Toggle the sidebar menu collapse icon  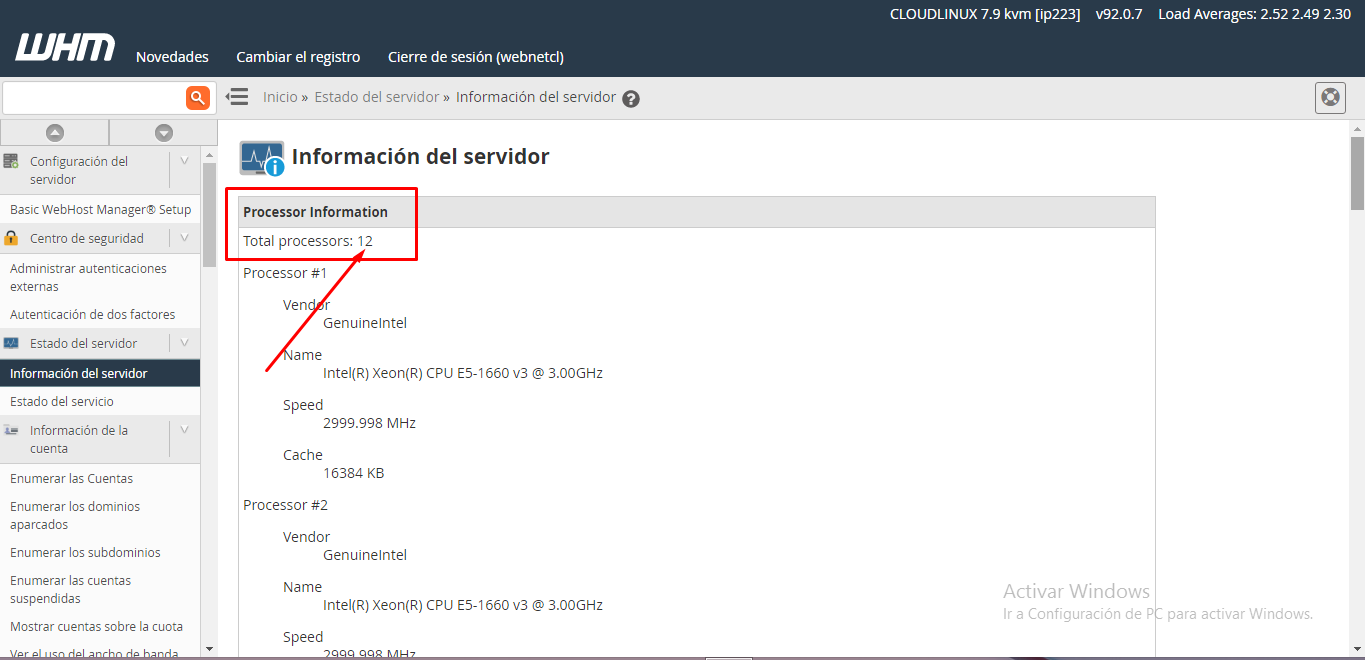coord(237,97)
